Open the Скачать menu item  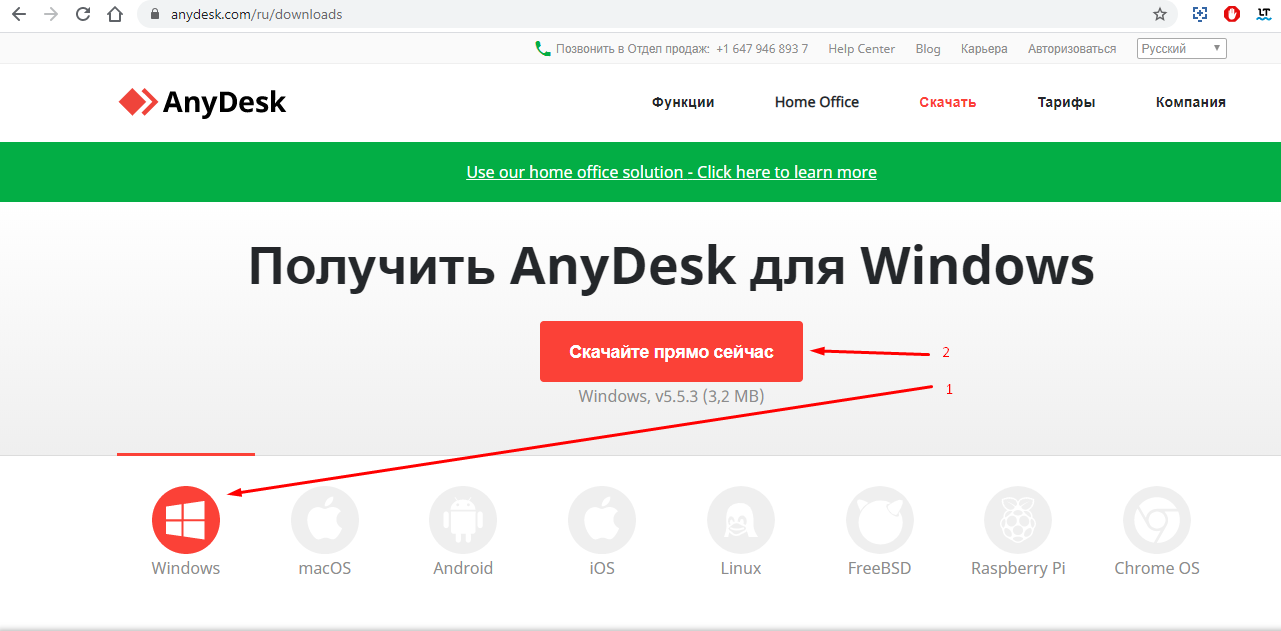[948, 102]
